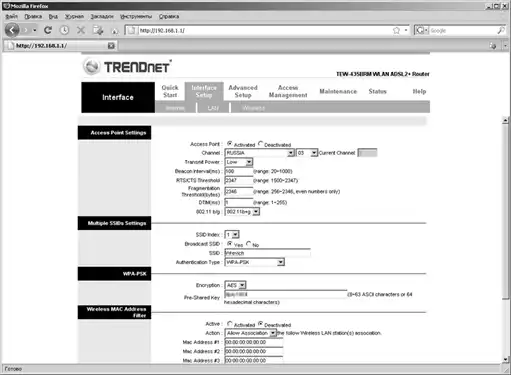Click the DTIM field
The width and height of the screenshot is (511, 375).
click(239, 202)
